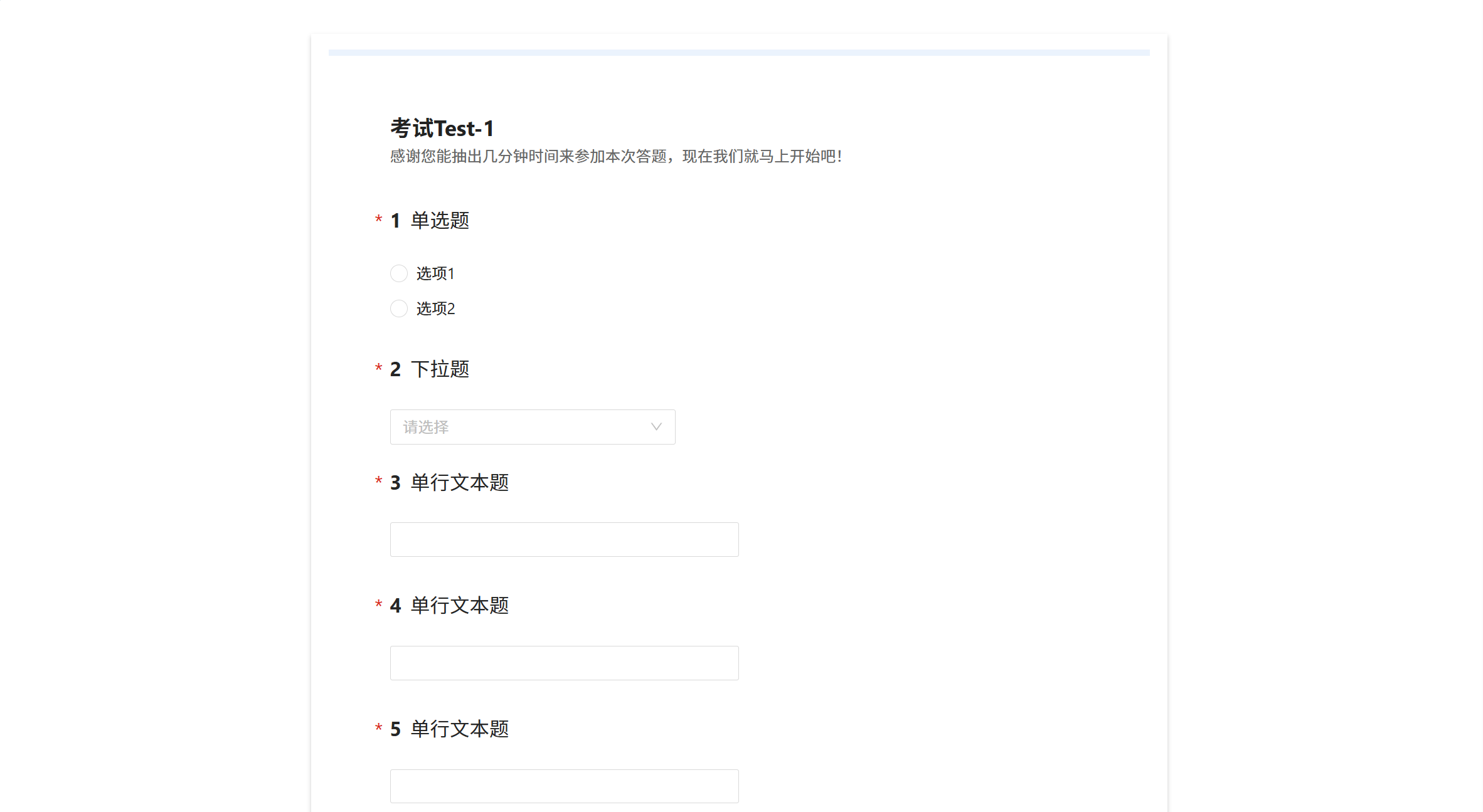The height and width of the screenshot is (812, 1483).
Task: Click the red required asterisk of question 5
Action: [x=378, y=727]
